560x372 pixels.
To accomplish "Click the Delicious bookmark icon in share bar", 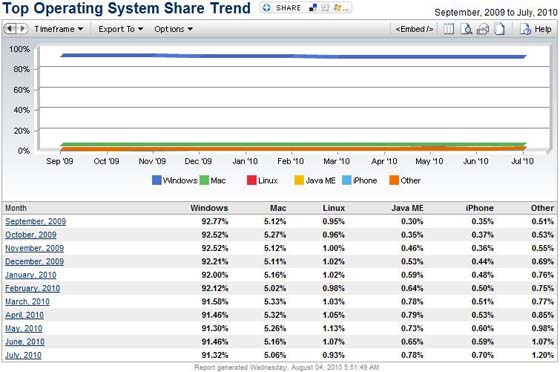I will click(x=313, y=7).
